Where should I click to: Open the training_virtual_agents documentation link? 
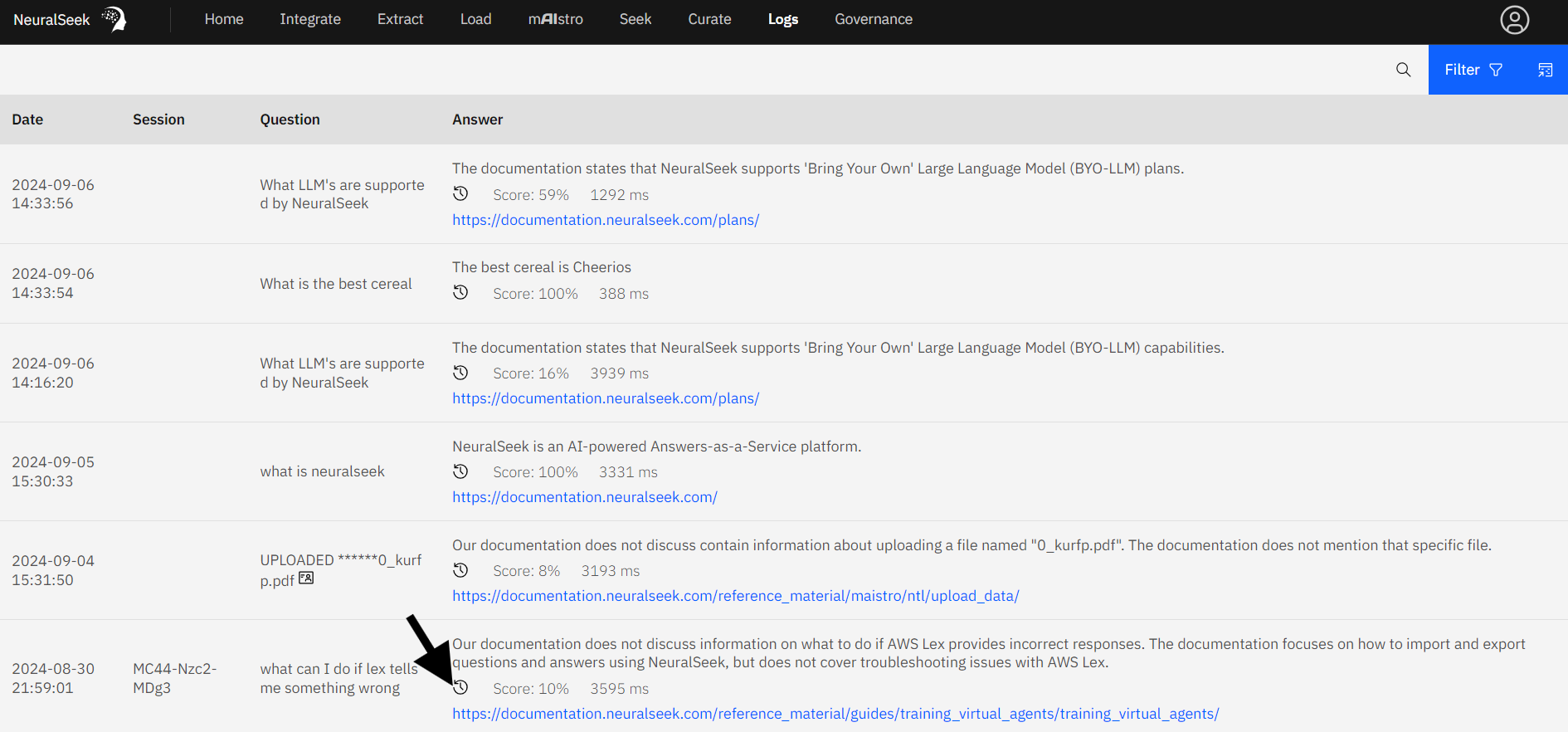point(835,714)
